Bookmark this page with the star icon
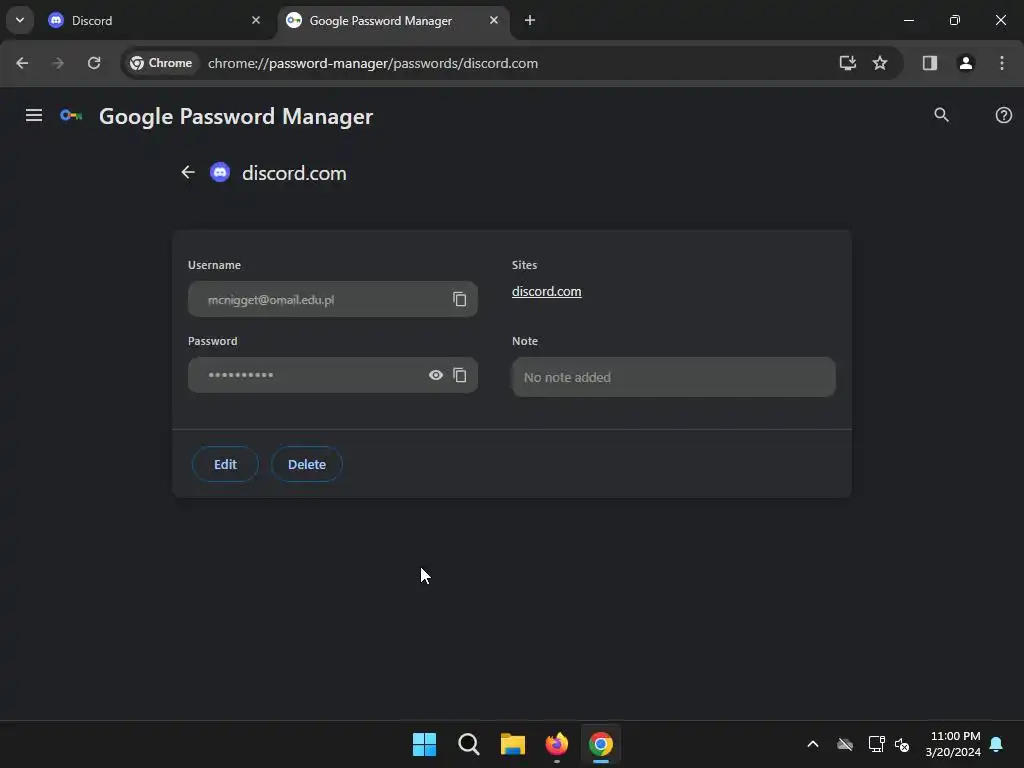The width and height of the screenshot is (1024, 768). coord(880,63)
